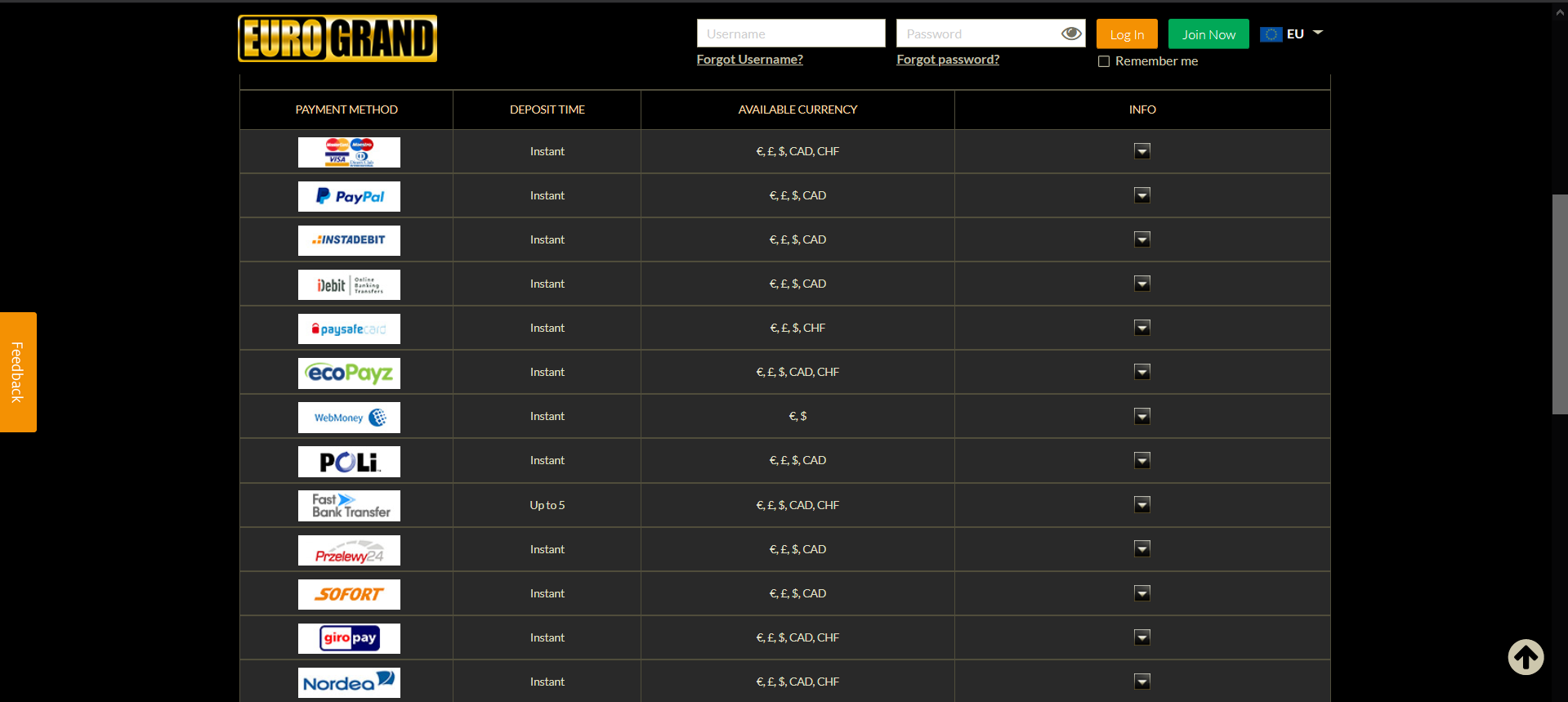Click the PayPal payment logo
The width and height of the screenshot is (1568, 702).
pos(349,196)
